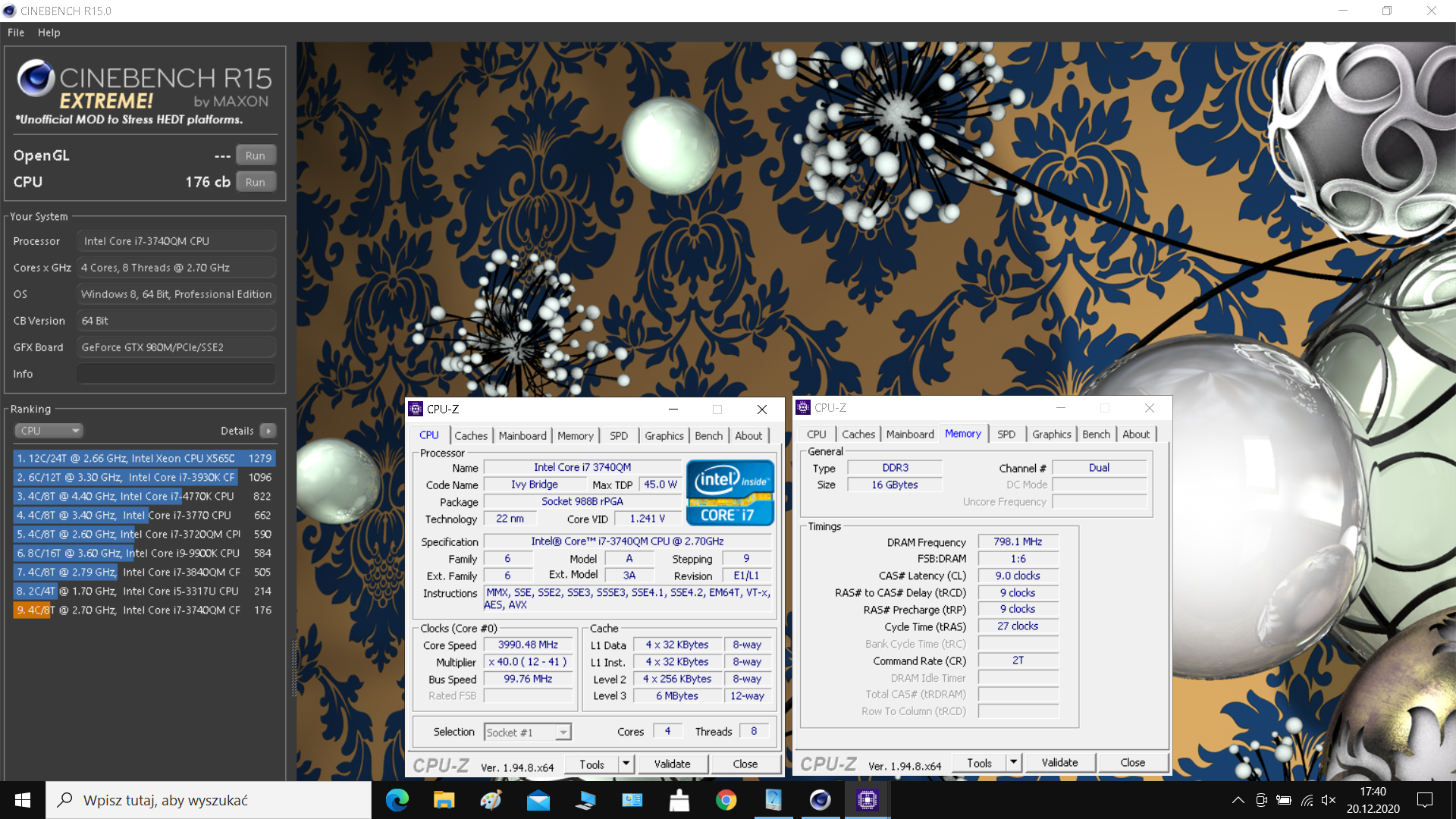Minimize the left CPU-Z window
The height and width of the screenshot is (819, 1456).
click(673, 409)
